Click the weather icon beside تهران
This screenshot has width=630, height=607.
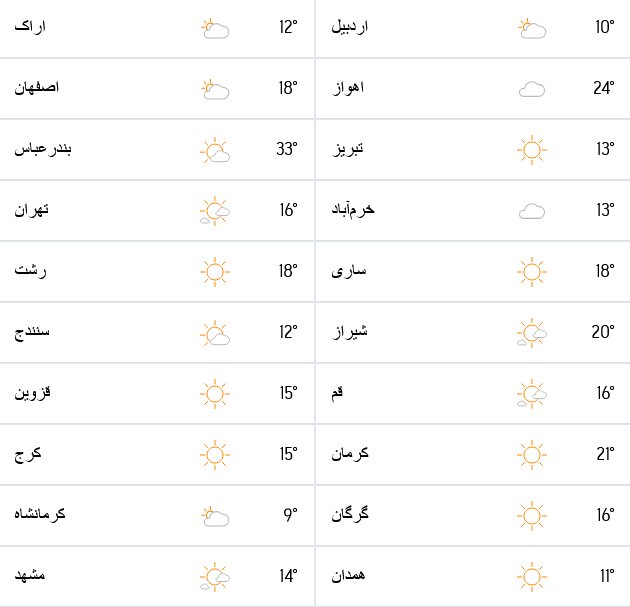[215, 211]
